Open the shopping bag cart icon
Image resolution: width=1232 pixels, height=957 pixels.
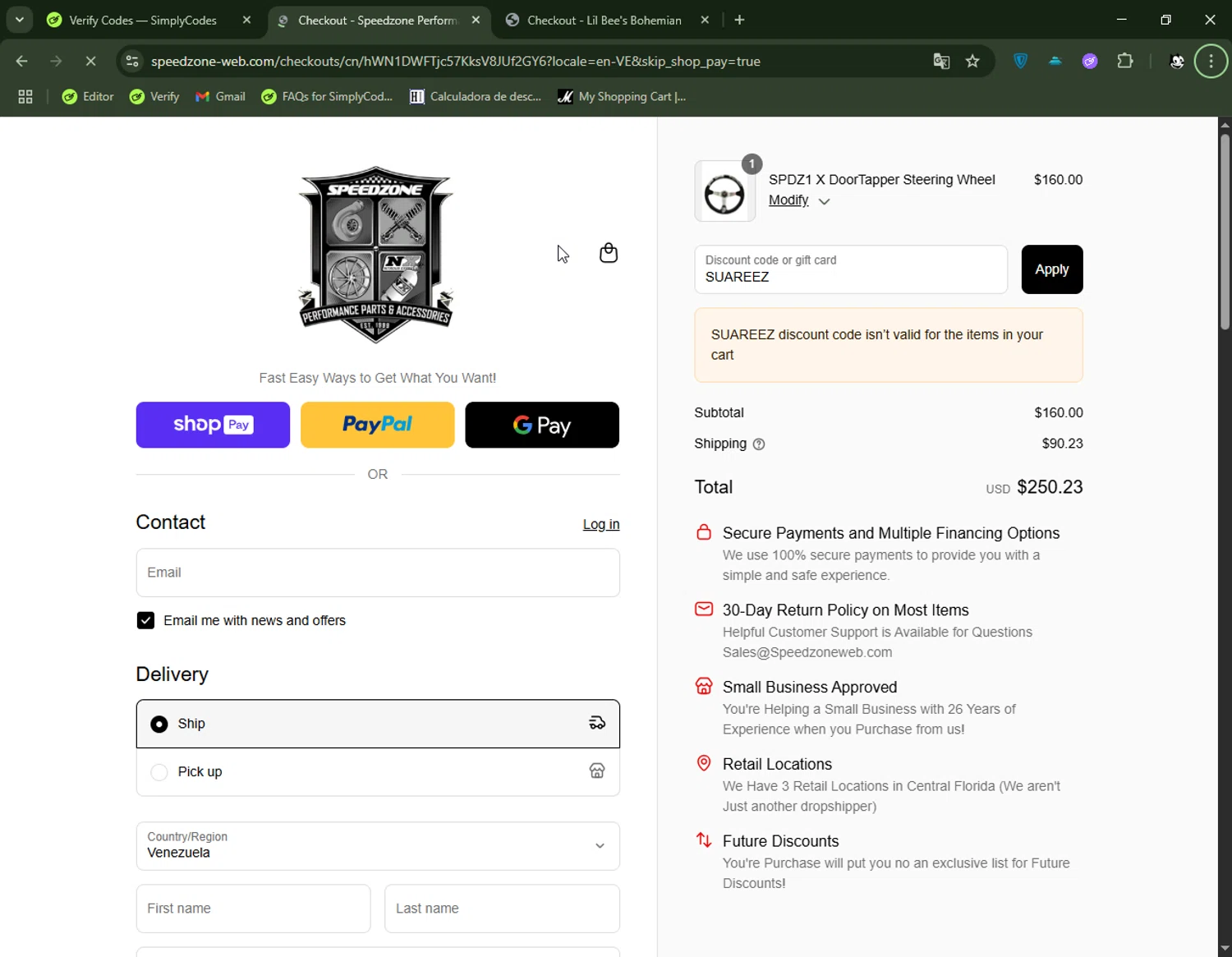click(x=608, y=253)
